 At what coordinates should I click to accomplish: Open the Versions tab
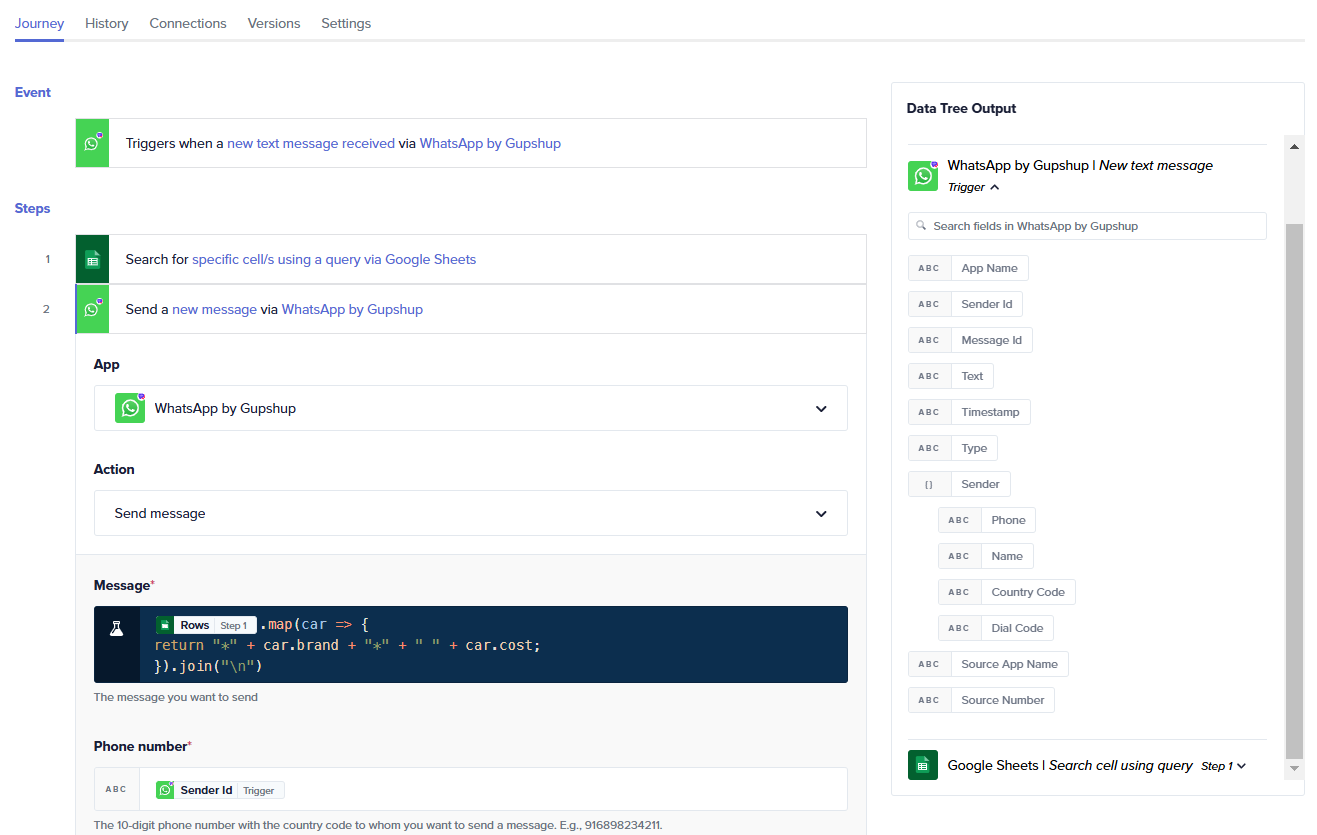pyautogui.click(x=274, y=23)
